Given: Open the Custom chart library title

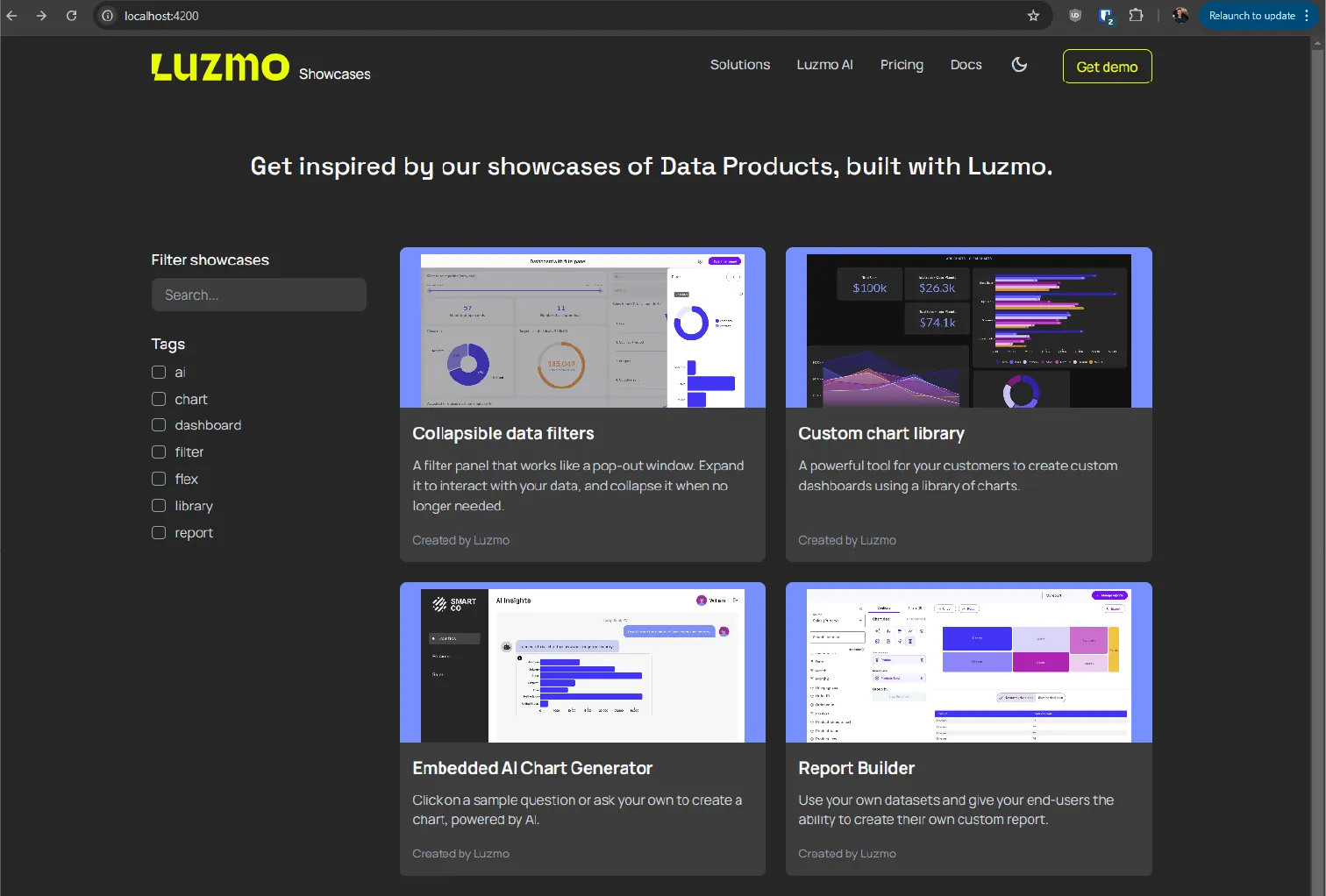Looking at the screenshot, I should (x=881, y=433).
